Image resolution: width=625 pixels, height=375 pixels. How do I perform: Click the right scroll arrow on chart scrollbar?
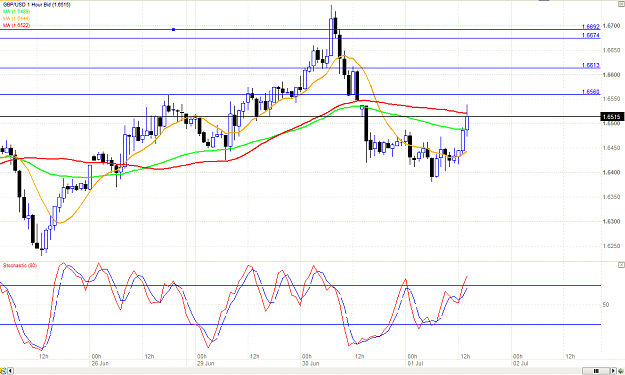coord(613,371)
